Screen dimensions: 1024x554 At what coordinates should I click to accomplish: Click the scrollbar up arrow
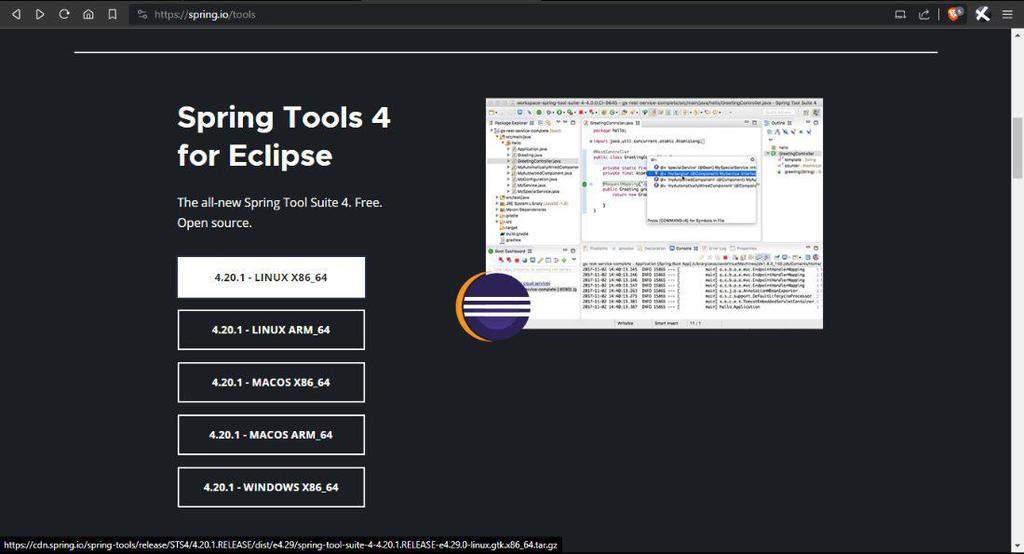tap(1017, 33)
